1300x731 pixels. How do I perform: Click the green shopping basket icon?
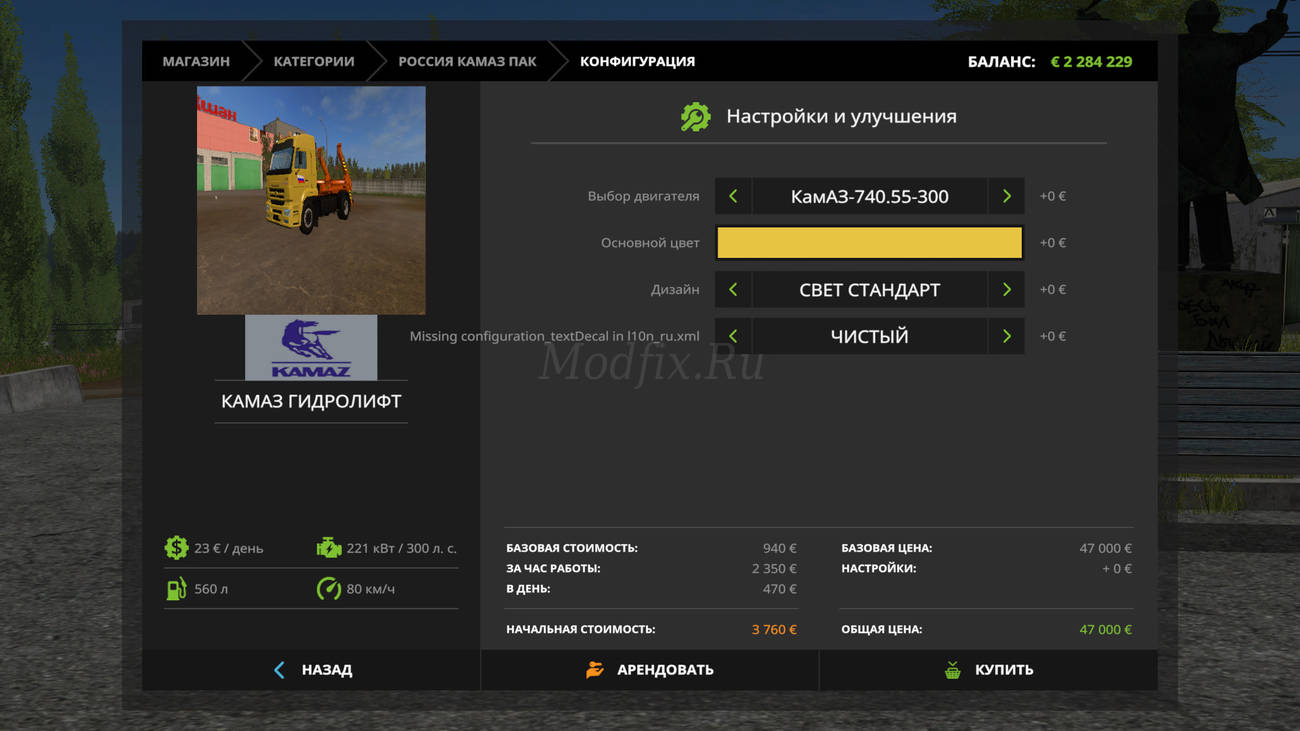(953, 670)
